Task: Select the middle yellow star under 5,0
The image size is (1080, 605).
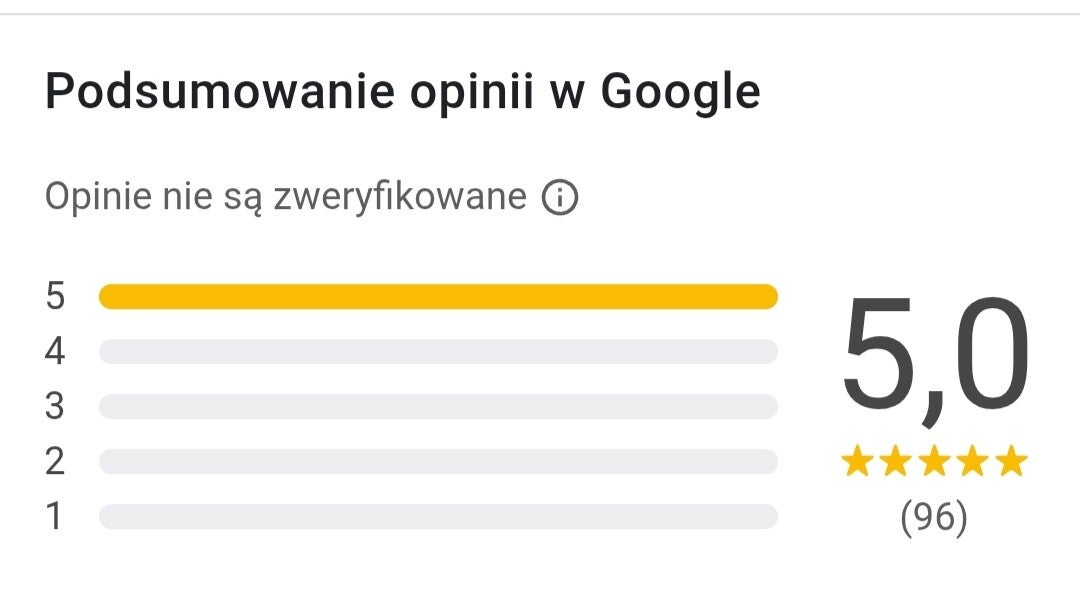Action: coord(935,462)
